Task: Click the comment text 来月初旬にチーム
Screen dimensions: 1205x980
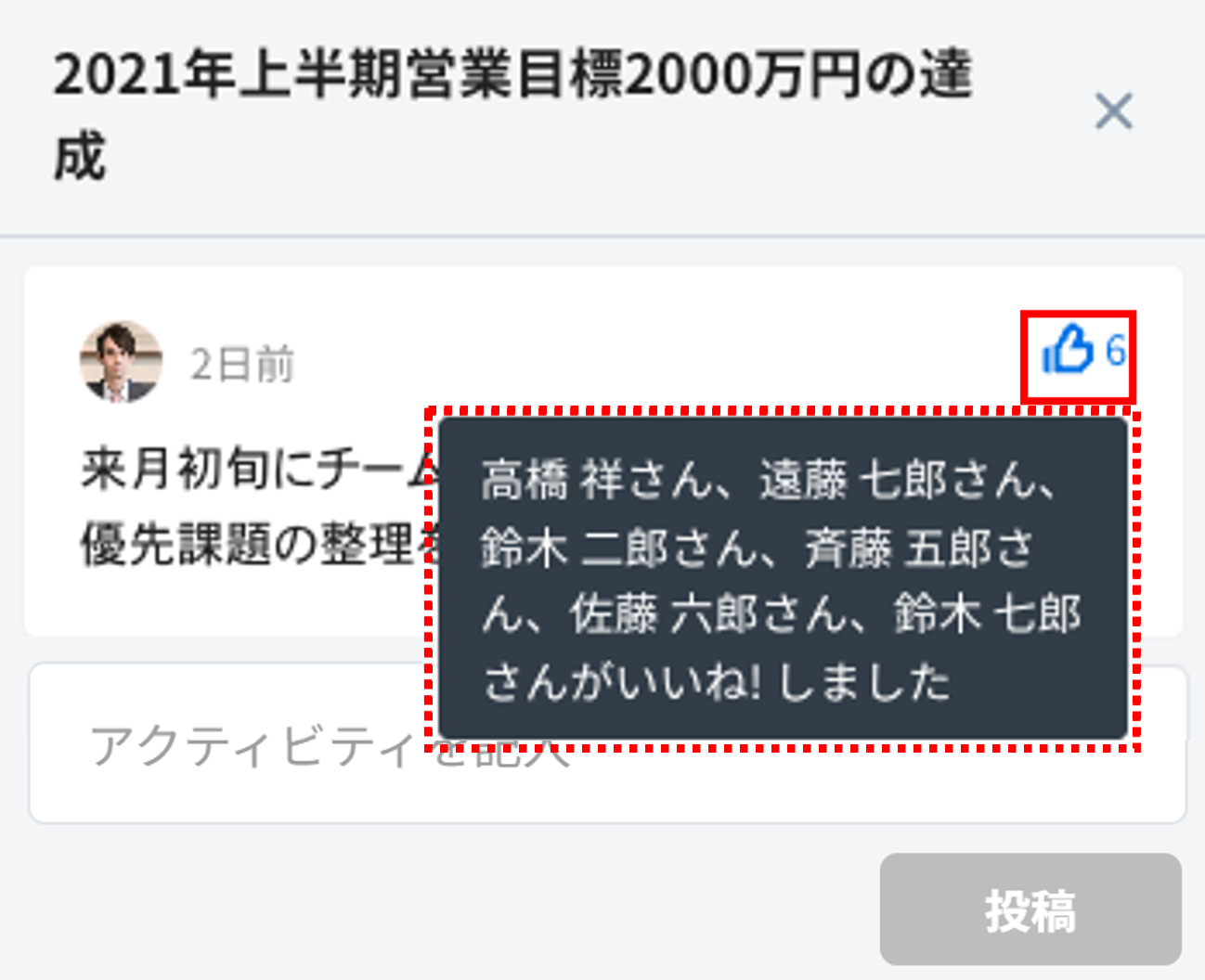Action: tap(260, 468)
